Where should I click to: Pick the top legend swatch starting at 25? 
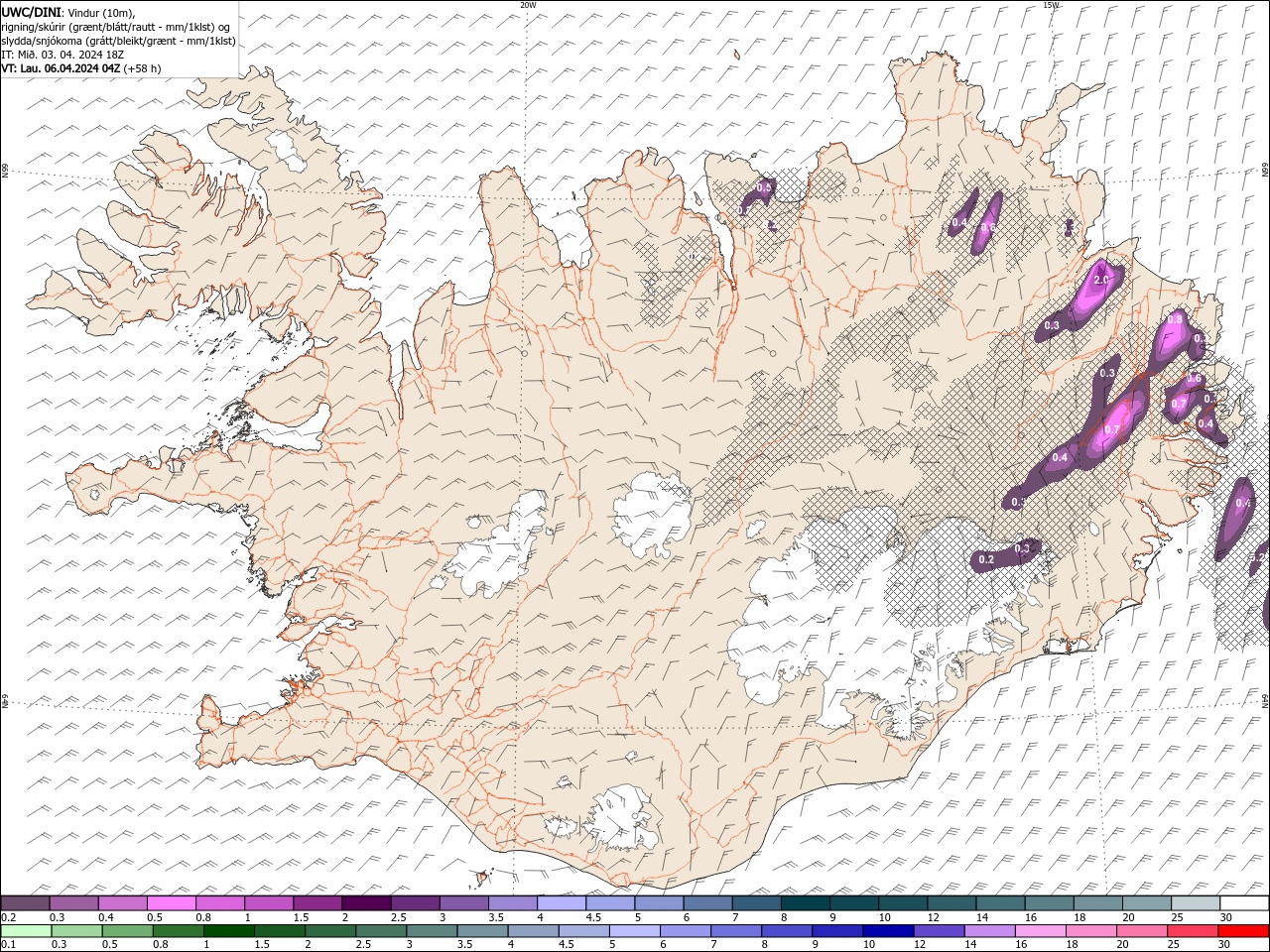1196,903
